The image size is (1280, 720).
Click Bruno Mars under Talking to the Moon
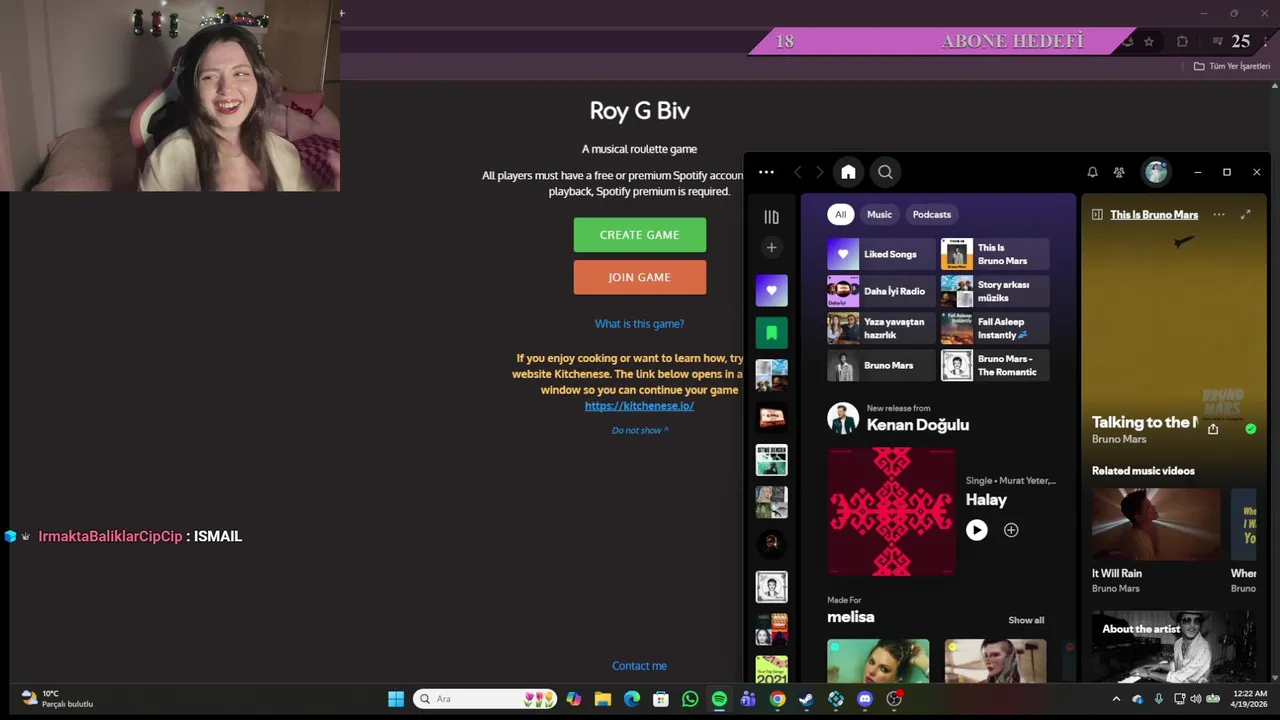[x=1119, y=439]
